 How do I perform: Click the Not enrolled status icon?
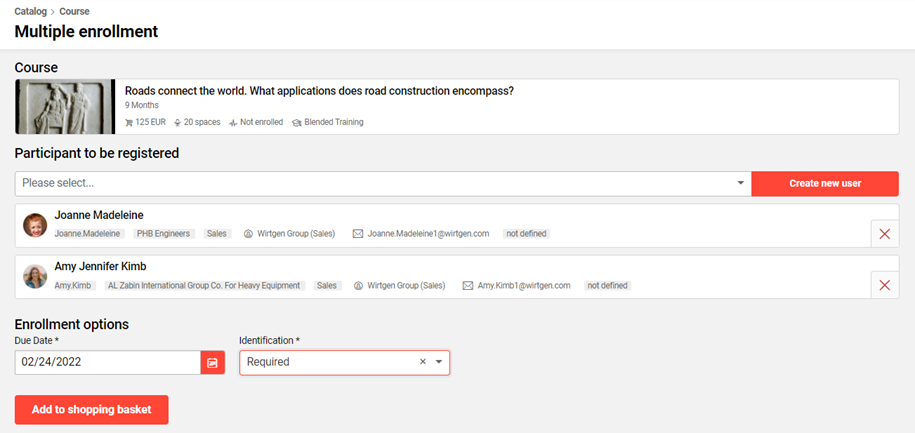click(233, 122)
